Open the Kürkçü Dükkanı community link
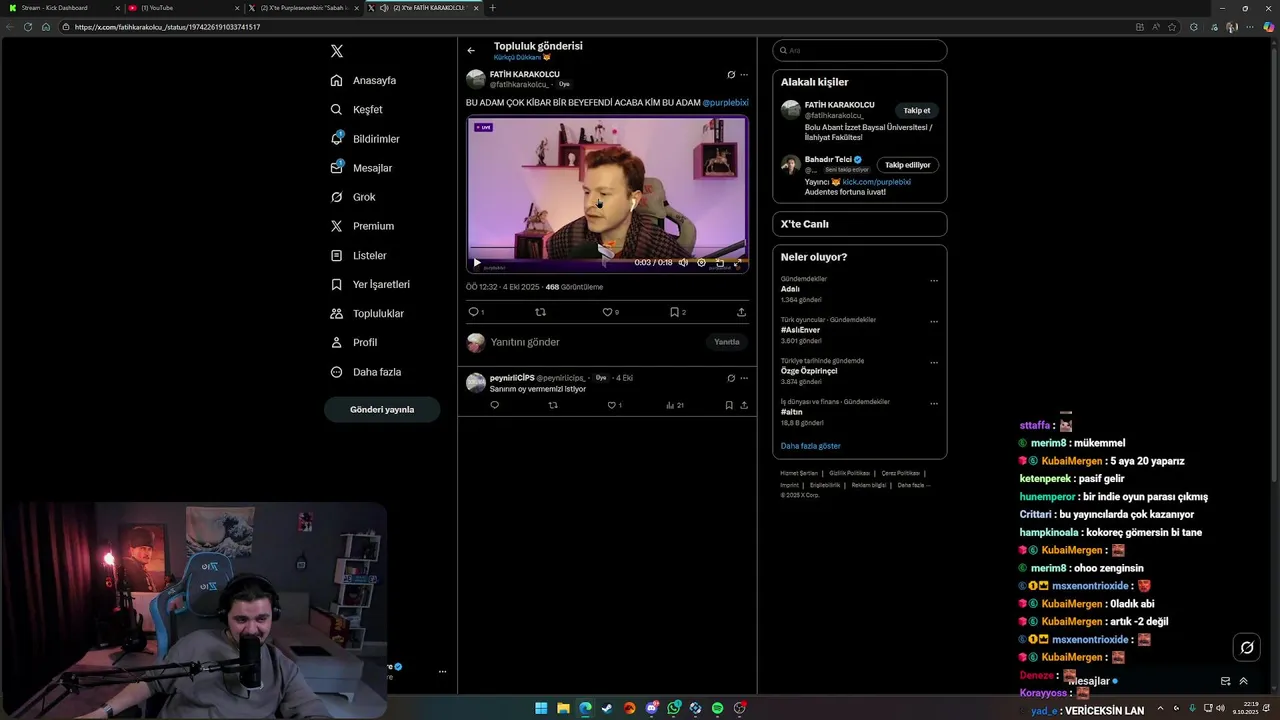This screenshot has height=720, width=1280. tap(522, 58)
